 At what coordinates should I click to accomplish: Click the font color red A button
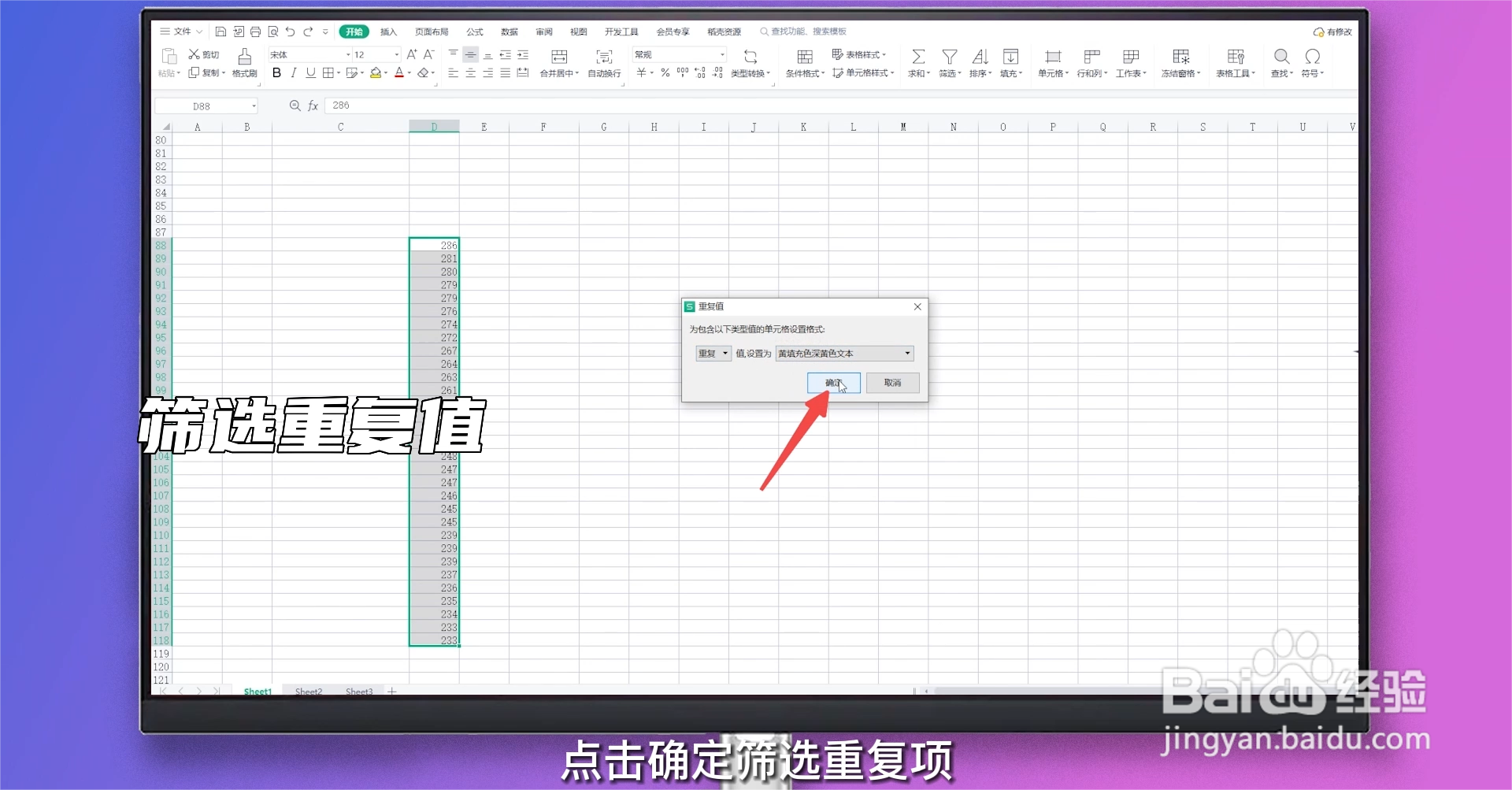coord(399,73)
